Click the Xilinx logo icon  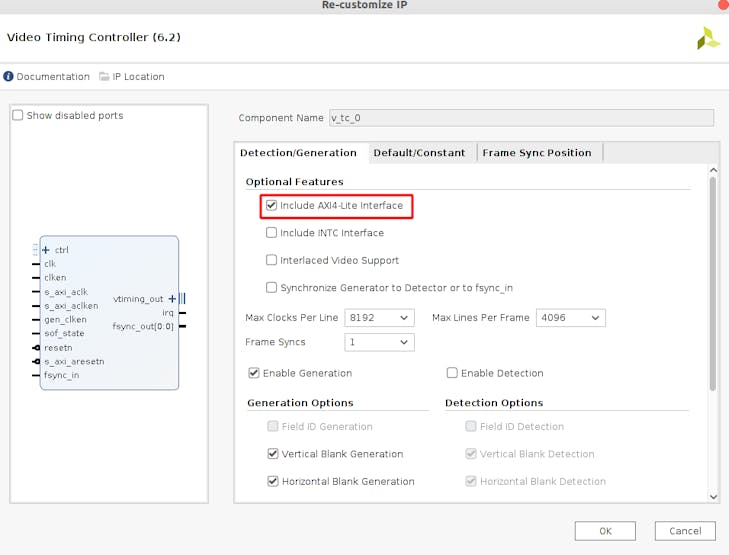point(707,39)
